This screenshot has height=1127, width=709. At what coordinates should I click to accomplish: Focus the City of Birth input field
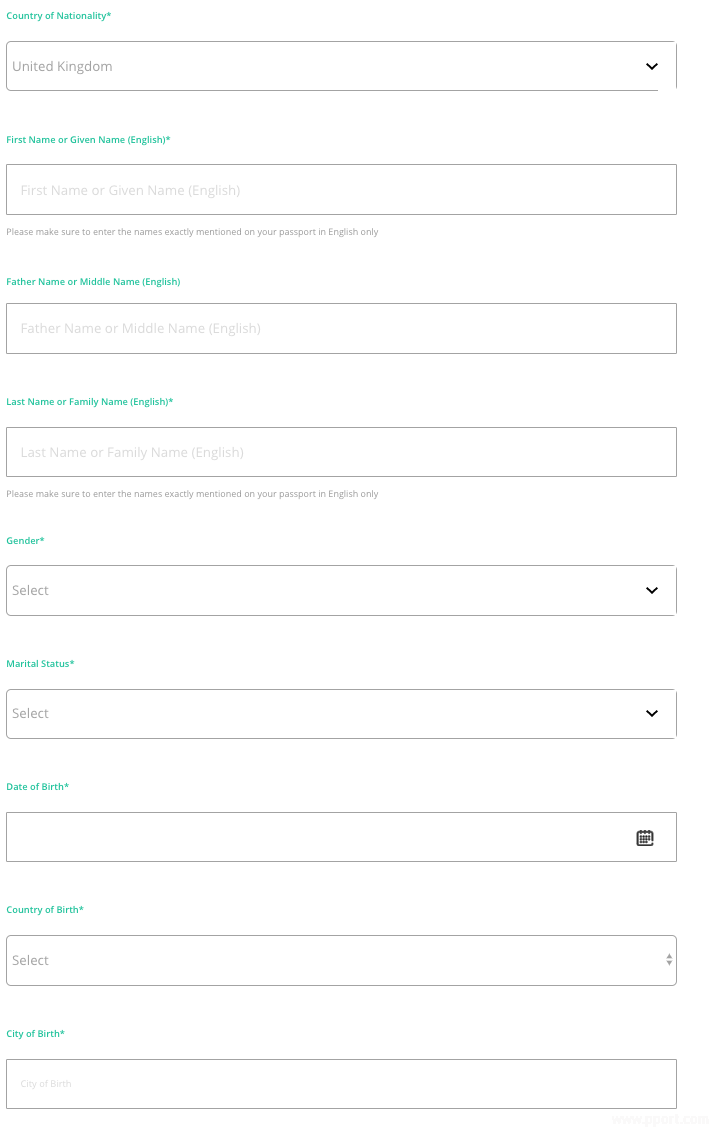[341, 1084]
